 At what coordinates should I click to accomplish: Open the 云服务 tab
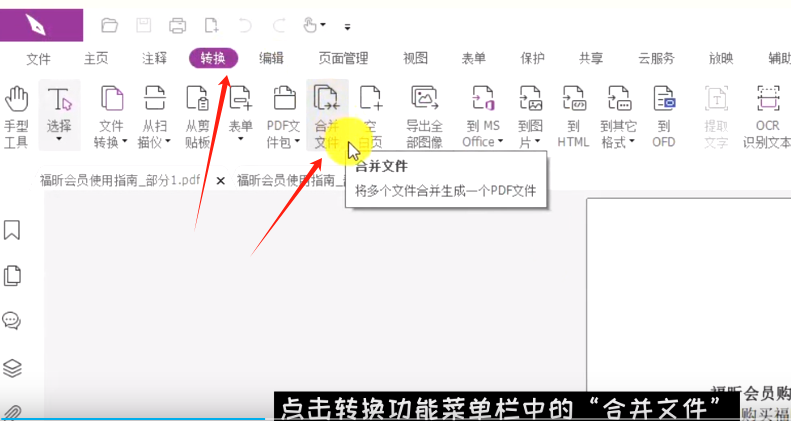pos(656,59)
